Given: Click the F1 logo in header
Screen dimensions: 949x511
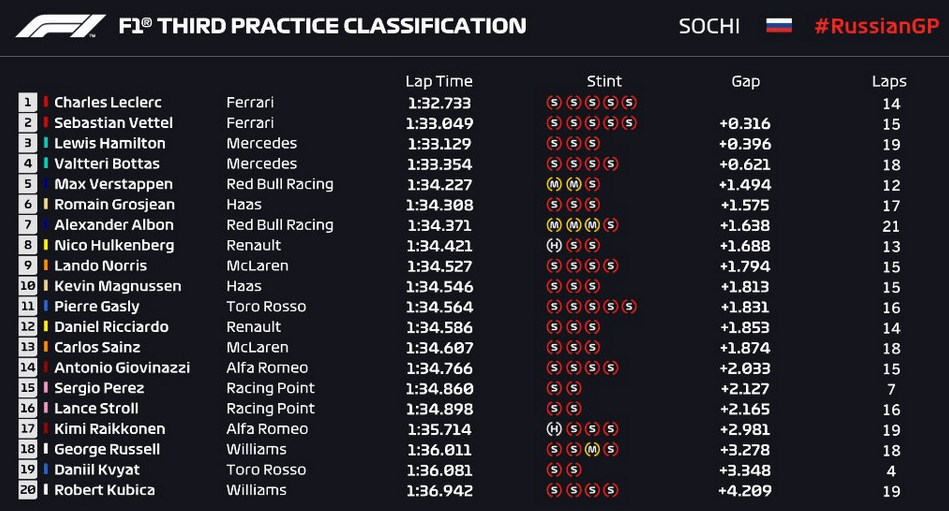Looking at the screenshot, I should [61, 26].
